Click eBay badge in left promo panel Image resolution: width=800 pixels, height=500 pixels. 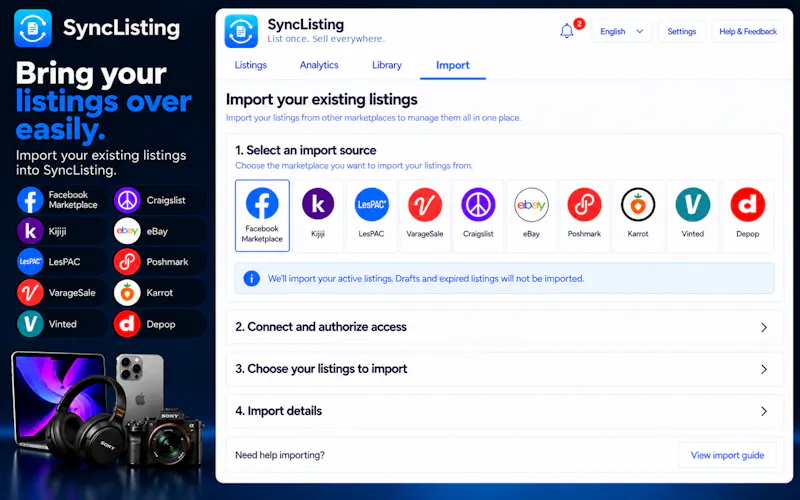159,231
